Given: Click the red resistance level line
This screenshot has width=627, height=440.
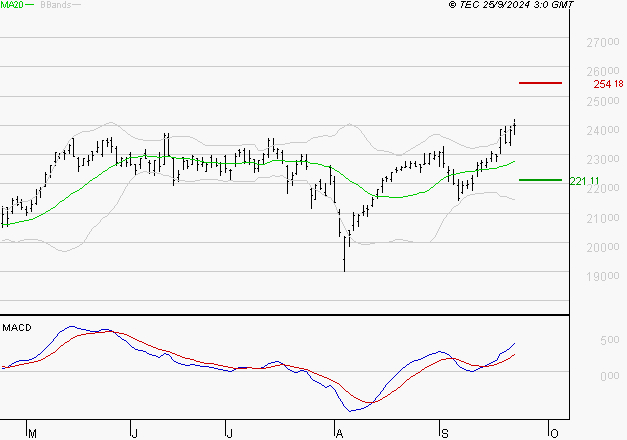Looking at the screenshot, I should tap(540, 83).
